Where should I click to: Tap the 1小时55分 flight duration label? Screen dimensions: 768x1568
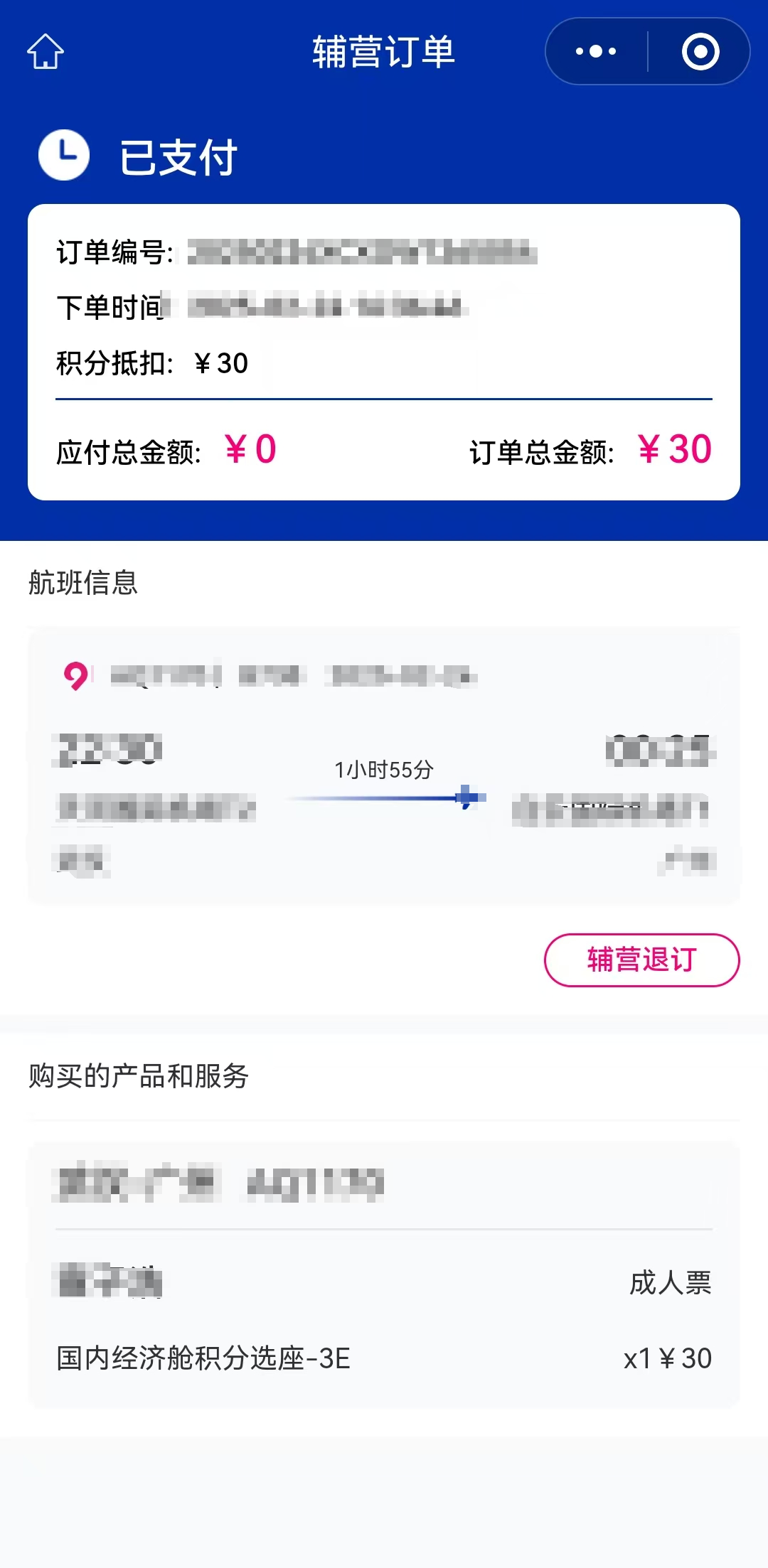point(384,769)
